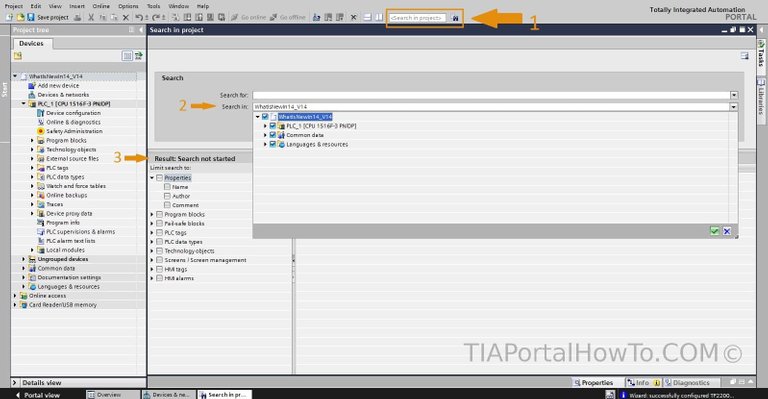This screenshot has height=399, width=768.
Task: Open the Search for dropdown arrow
Action: (x=734, y=95)
